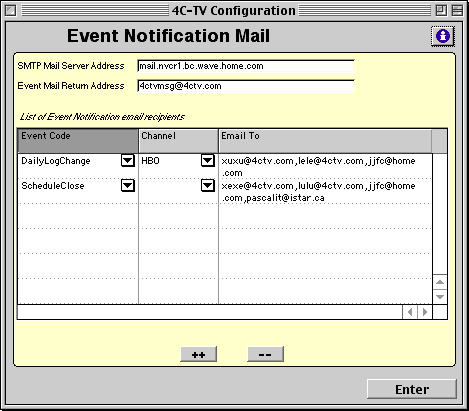The width and height of the screenshot is (469, 411).
Task: Select the Channel column header
Action: point(178,141)
